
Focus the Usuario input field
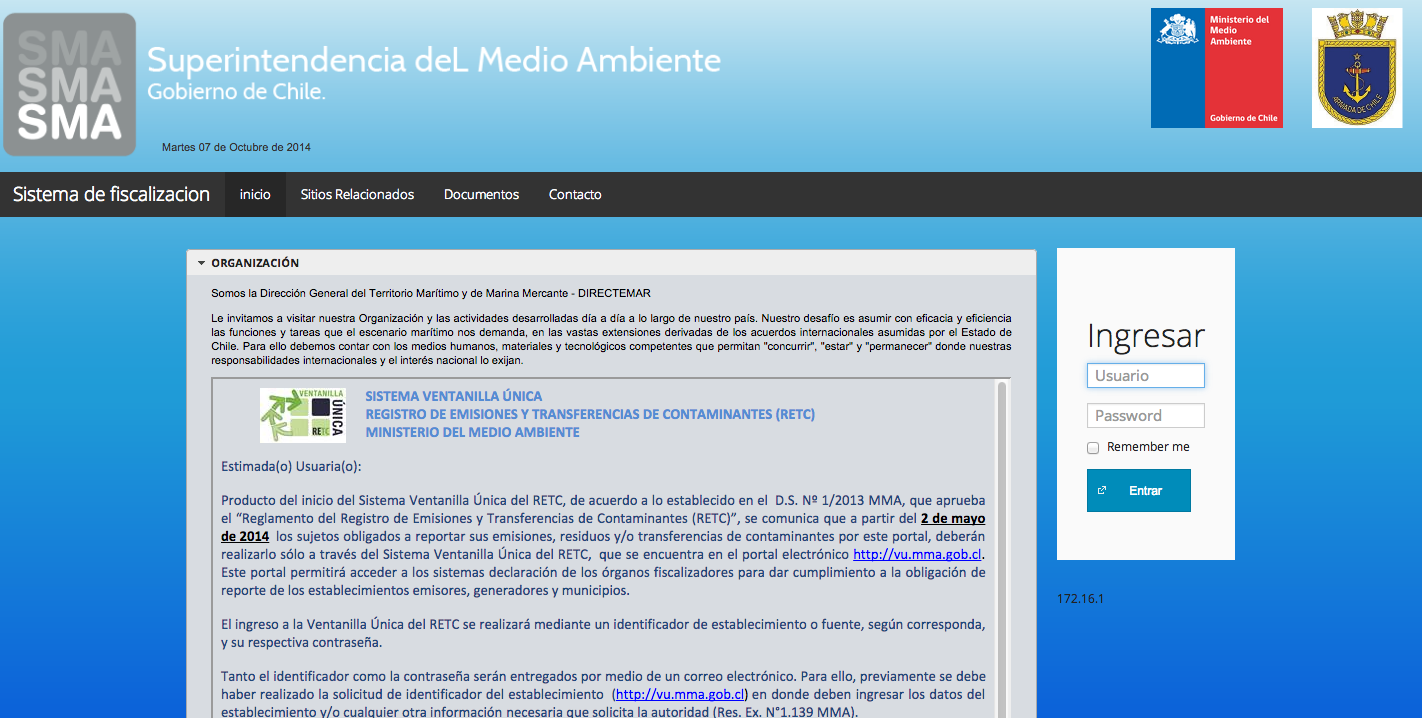pos(1145,376)
